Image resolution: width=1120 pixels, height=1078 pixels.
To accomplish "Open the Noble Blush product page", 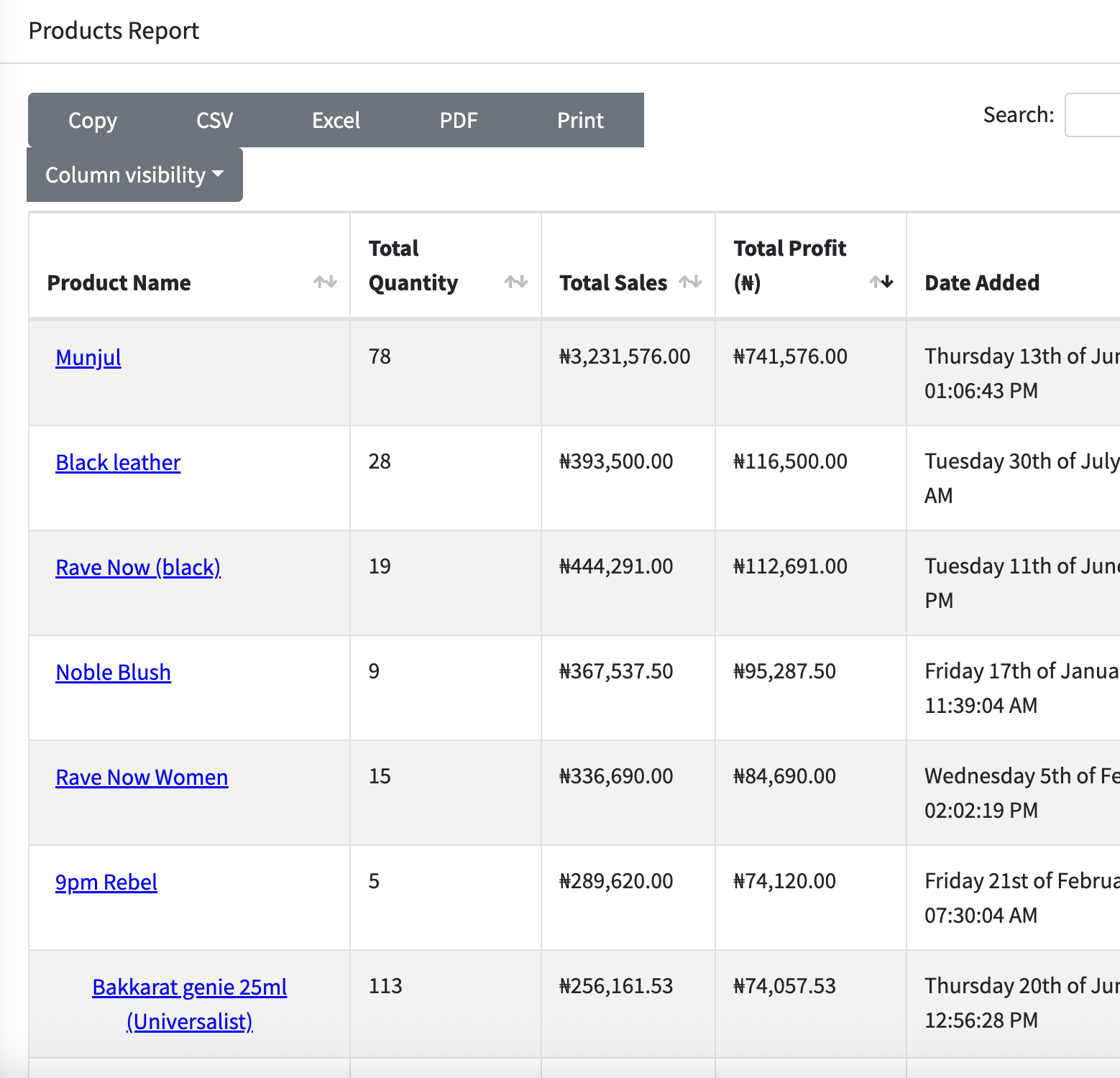I will tap(114, 672).
